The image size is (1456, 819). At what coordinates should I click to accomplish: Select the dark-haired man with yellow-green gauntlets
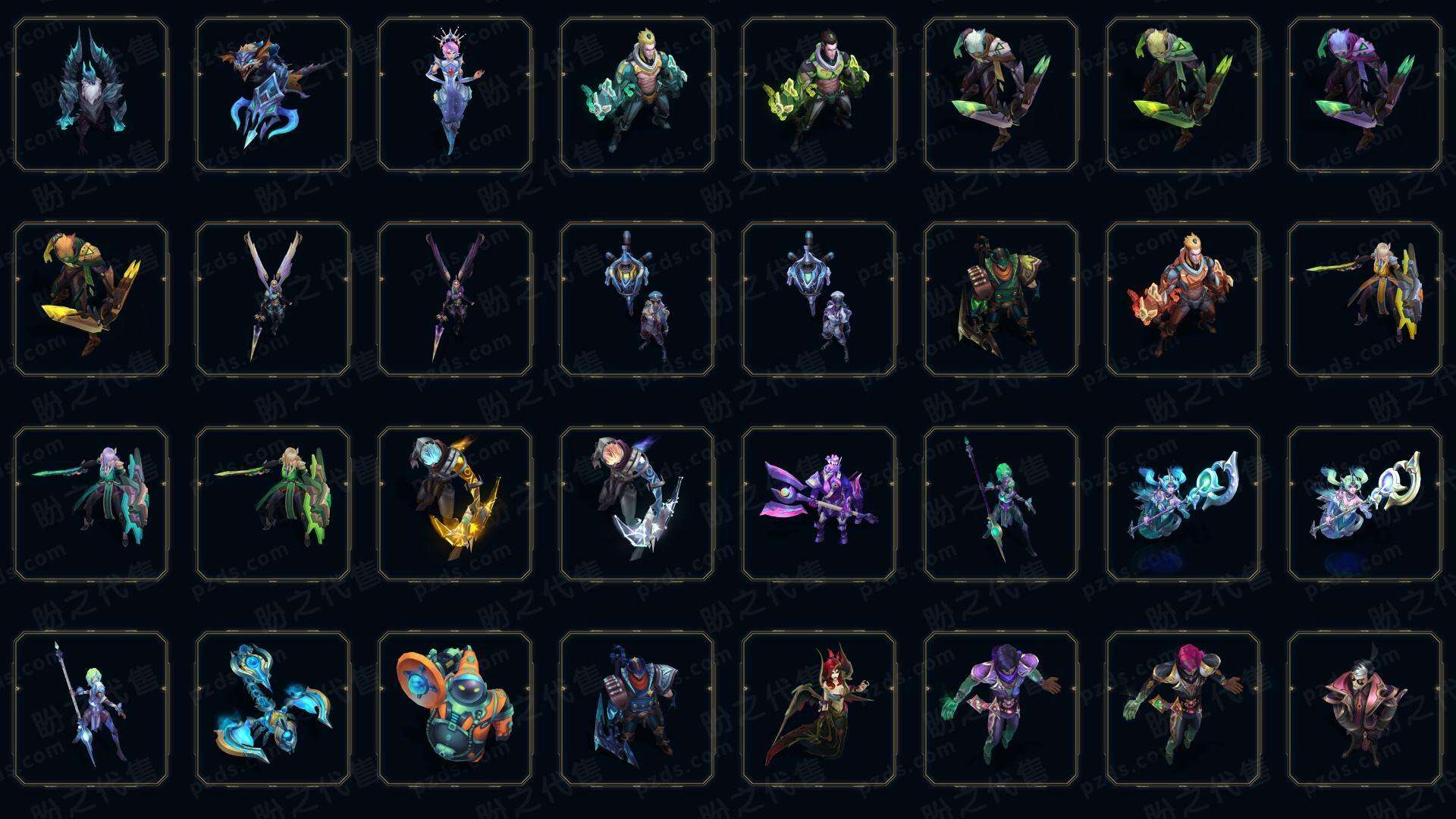click(818, 94)
